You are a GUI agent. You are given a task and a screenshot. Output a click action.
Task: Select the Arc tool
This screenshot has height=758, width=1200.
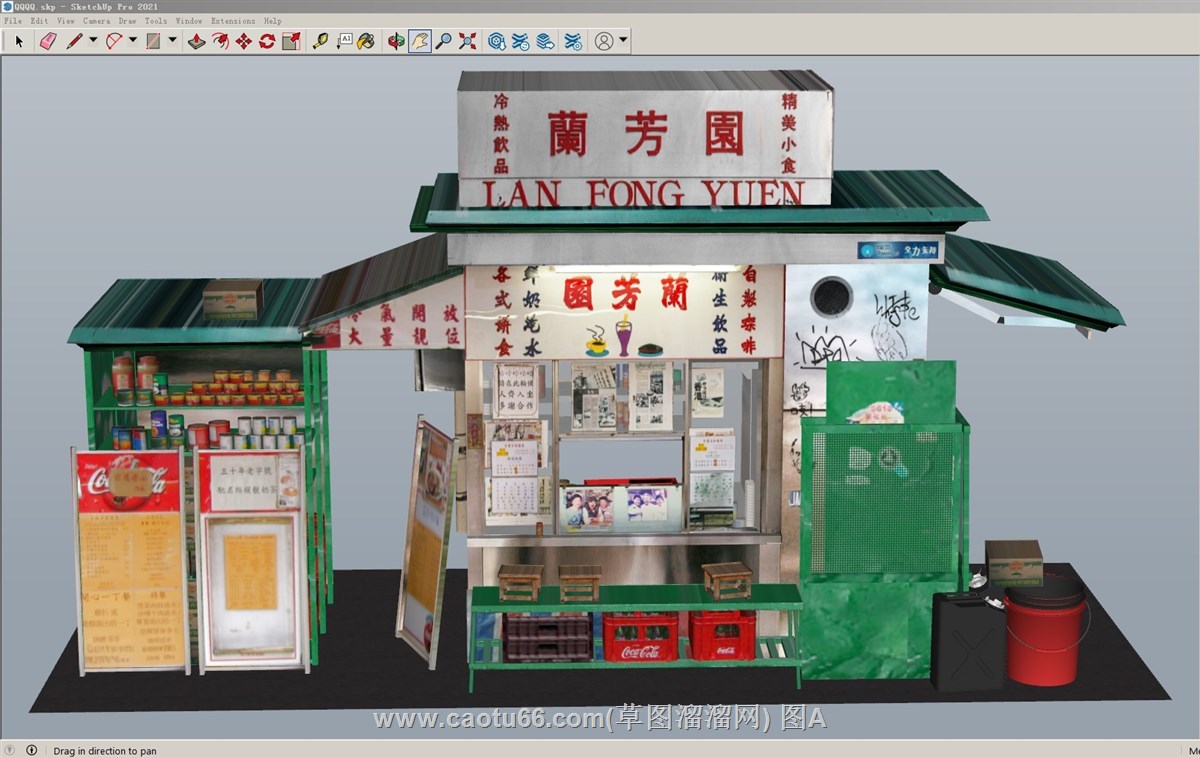pyautogui.click(x=114, y=41)
